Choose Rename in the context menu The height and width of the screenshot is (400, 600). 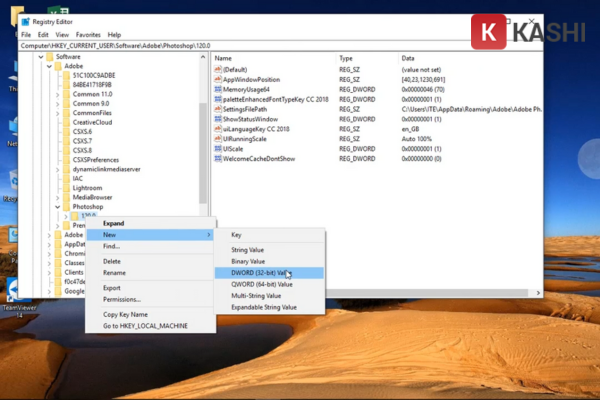click(150, 273)
